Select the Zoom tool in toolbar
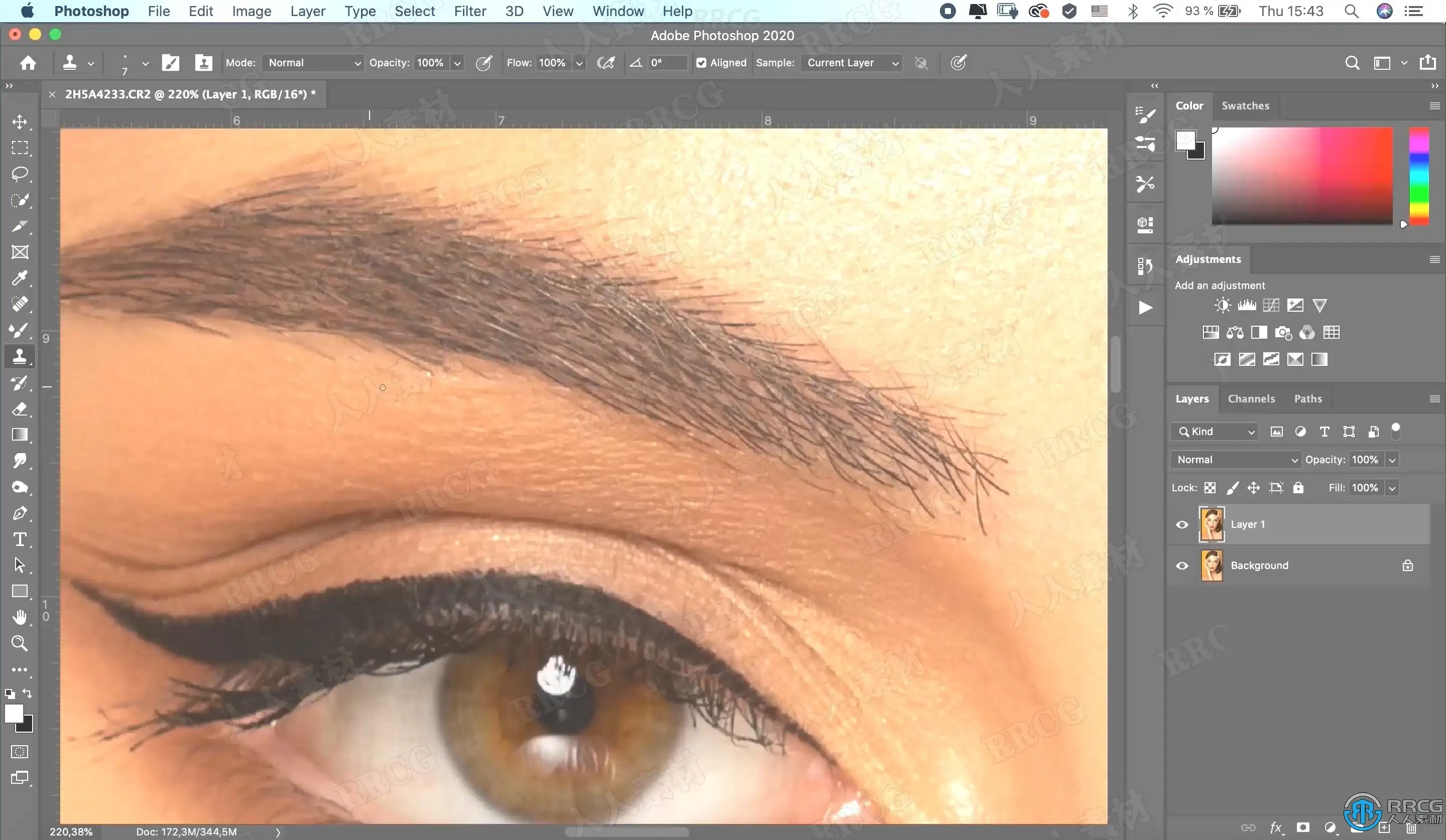1446x840 pixels. [x=20, y=643]
